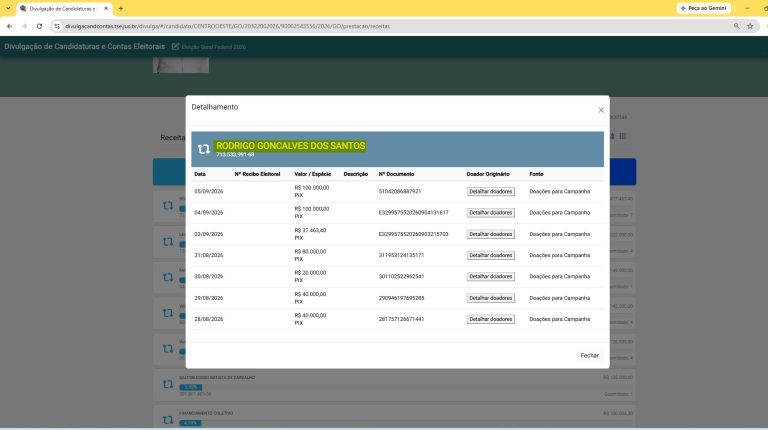Image resolution: width=768 pixels, height=430 pixels.
Task: Click the Fechar button
Action: [x=589, y=356]
